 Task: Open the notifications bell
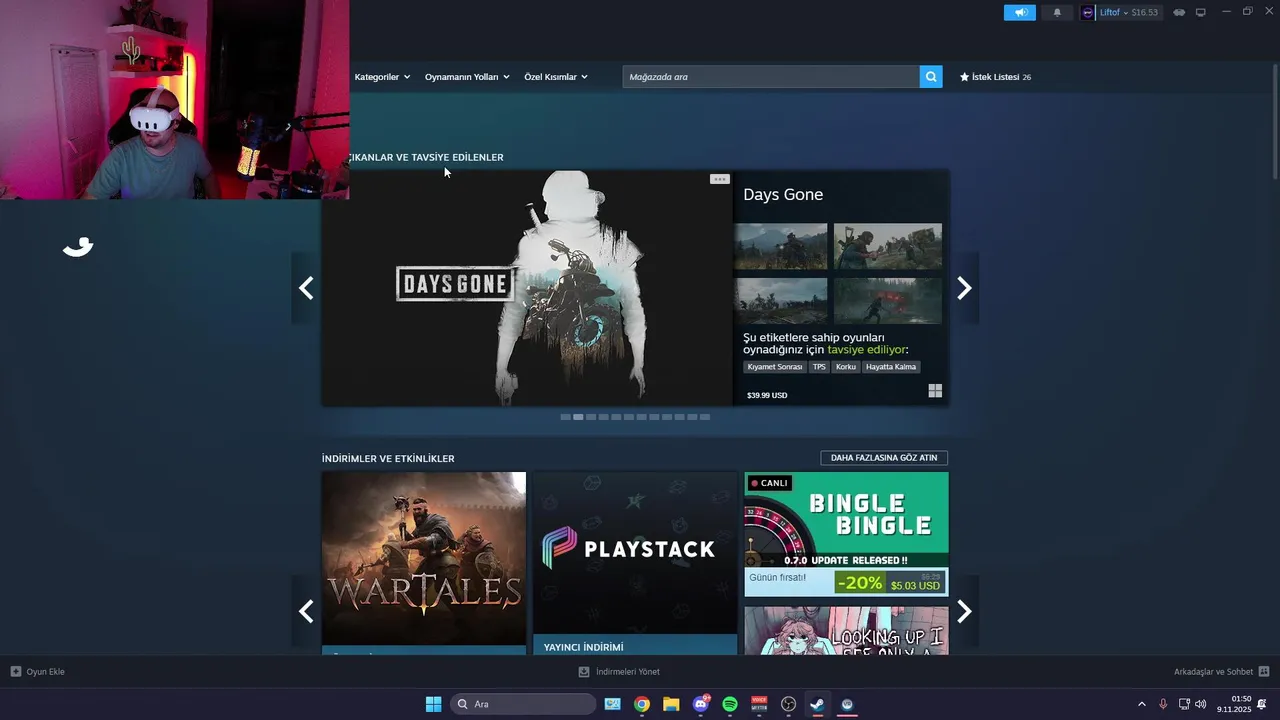(x=1057, y=12)
